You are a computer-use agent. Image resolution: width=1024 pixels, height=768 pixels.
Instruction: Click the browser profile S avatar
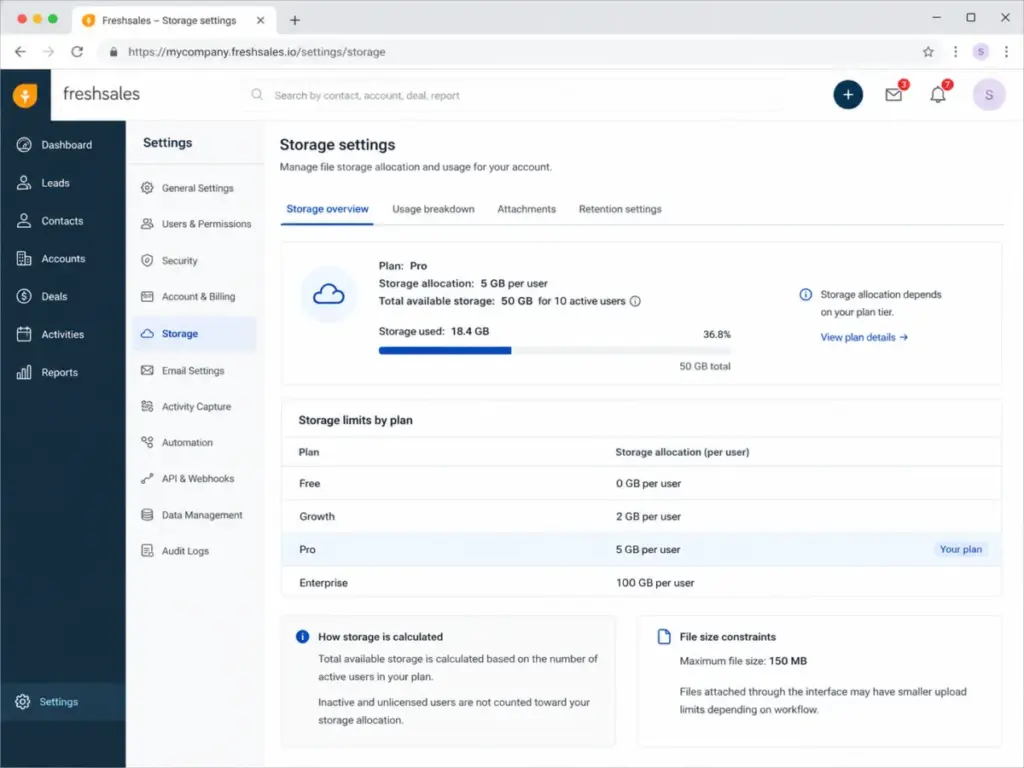pos(980,52)
